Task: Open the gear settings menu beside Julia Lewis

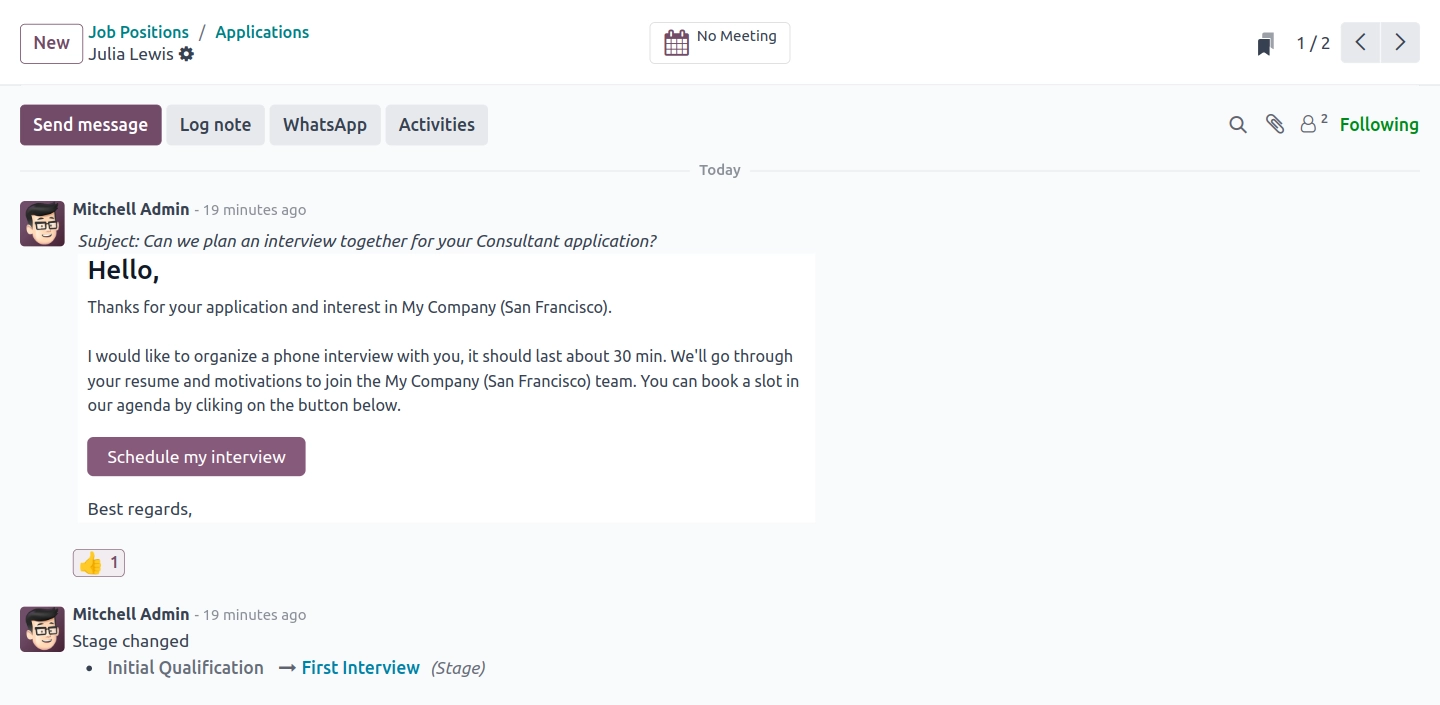Action: [x=186, y=54]
